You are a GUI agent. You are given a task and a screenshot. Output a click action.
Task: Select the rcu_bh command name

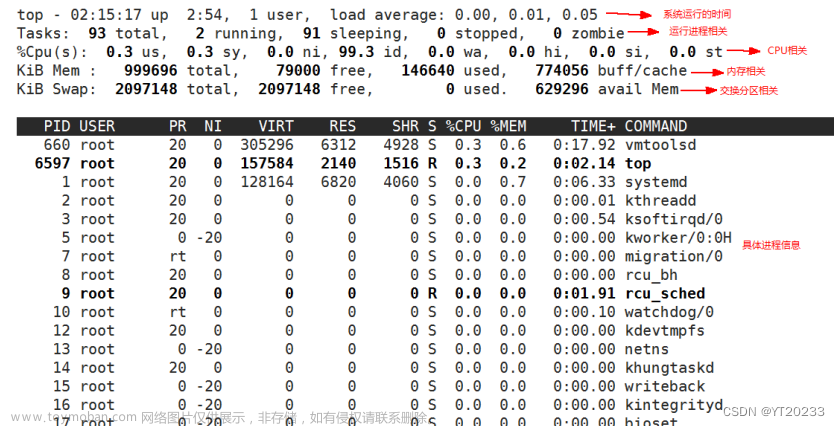coord(651,275)
